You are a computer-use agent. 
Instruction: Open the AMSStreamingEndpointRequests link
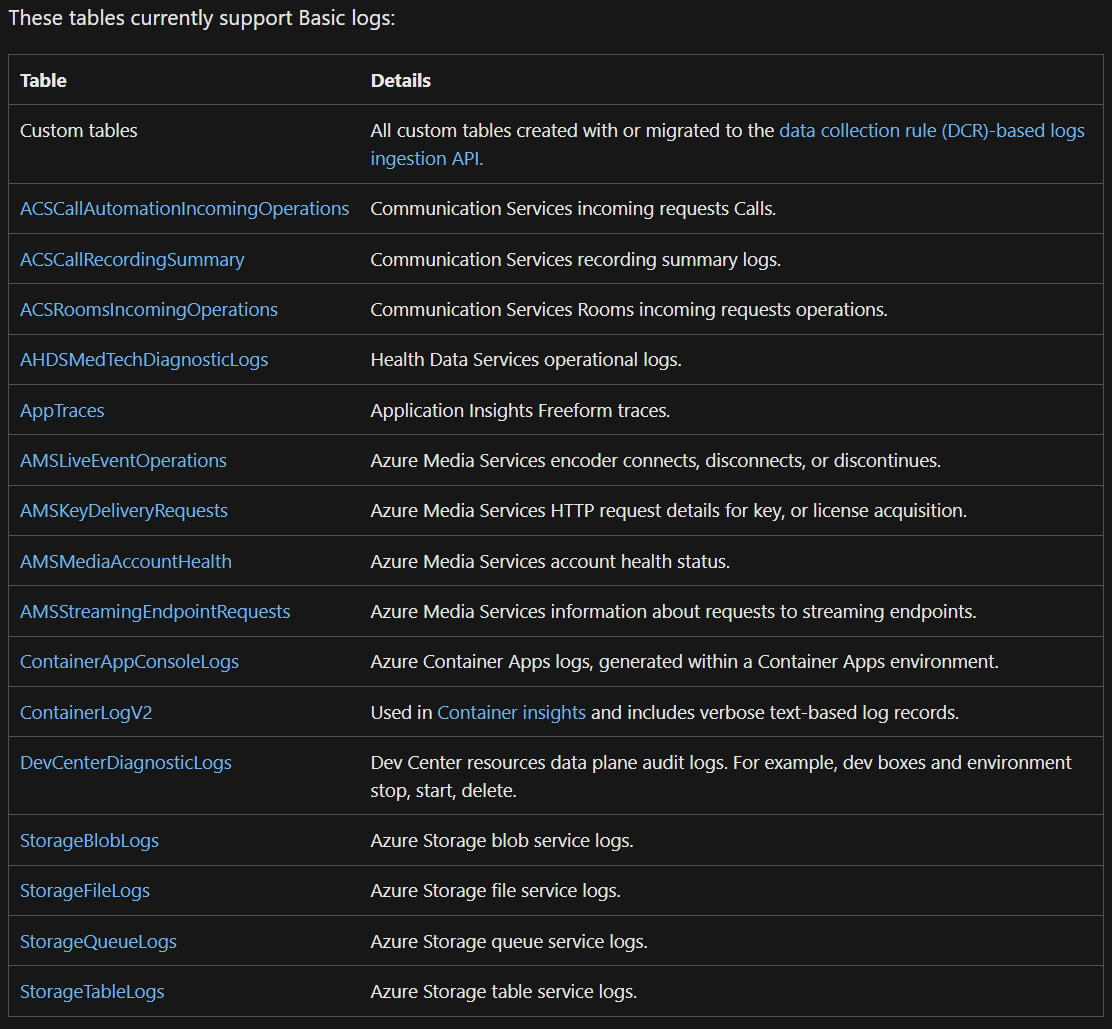point(155,612)
